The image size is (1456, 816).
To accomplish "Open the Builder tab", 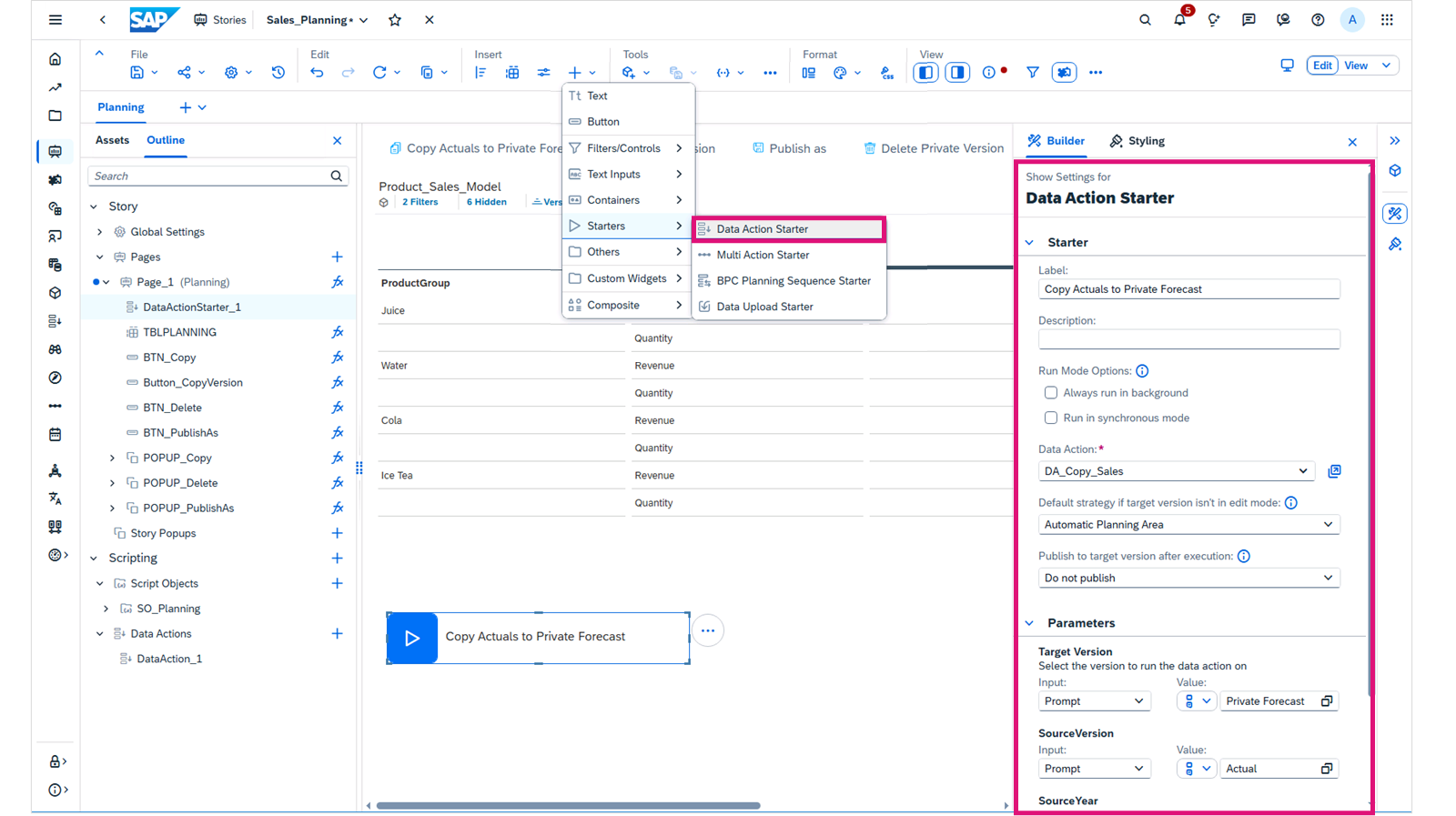I will coord(1056,141).
